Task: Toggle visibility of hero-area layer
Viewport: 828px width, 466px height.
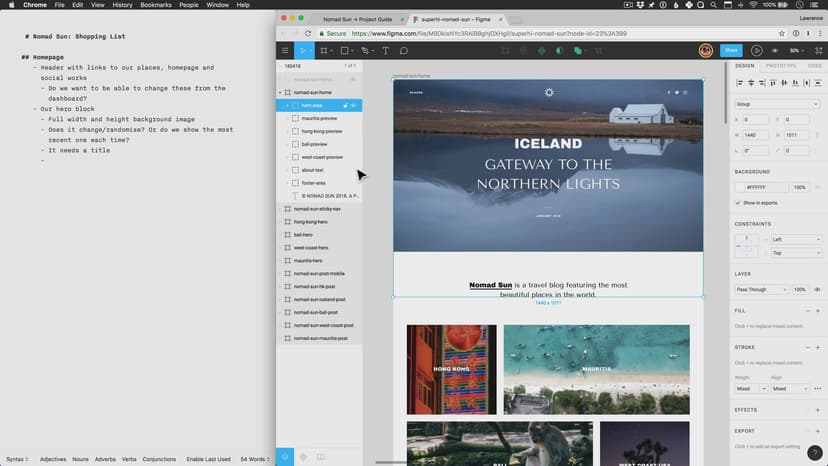Action: tap(355, 105)
